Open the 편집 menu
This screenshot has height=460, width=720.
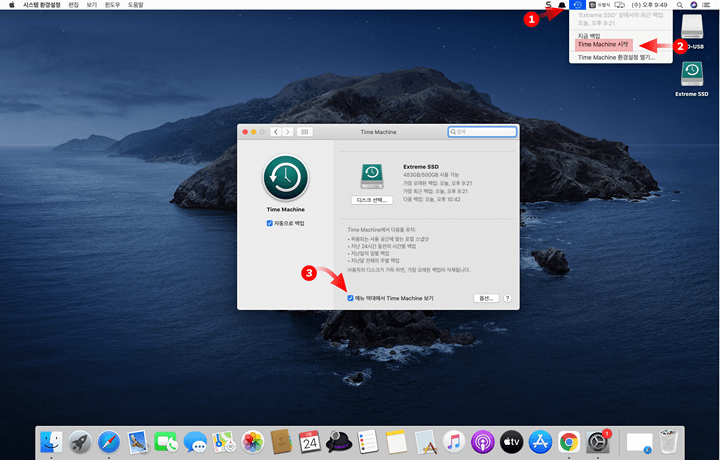(x=73, y=5)
